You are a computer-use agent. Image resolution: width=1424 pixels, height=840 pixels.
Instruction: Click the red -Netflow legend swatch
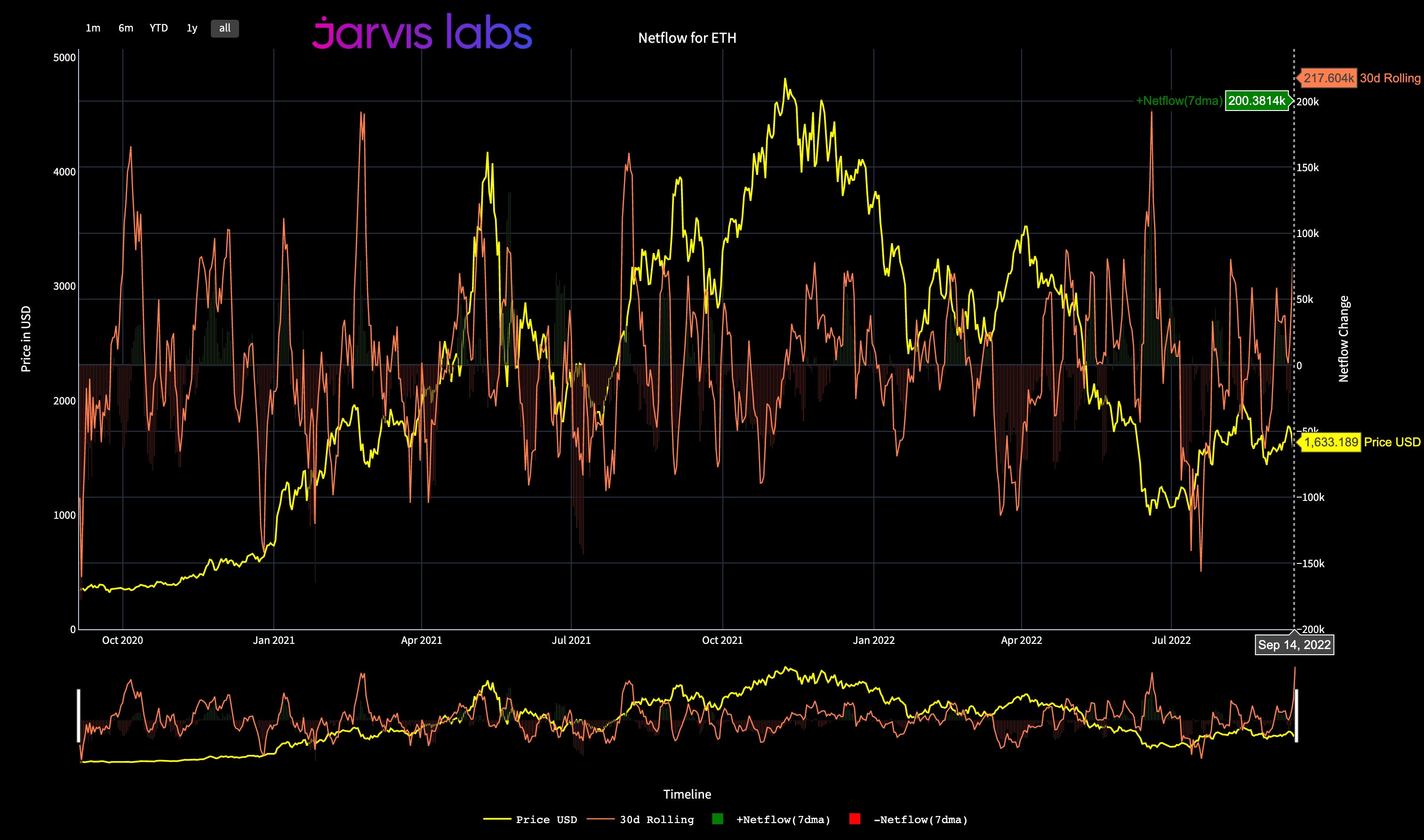855,819
